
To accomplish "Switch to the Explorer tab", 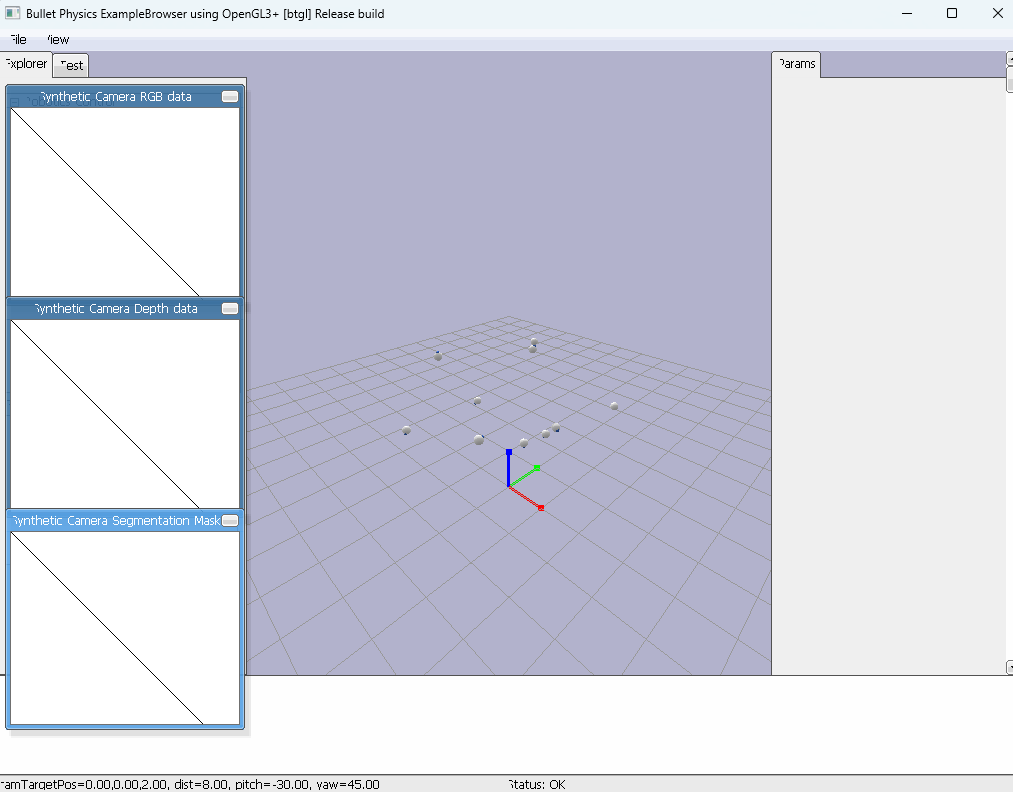I will tap(26, 64).
